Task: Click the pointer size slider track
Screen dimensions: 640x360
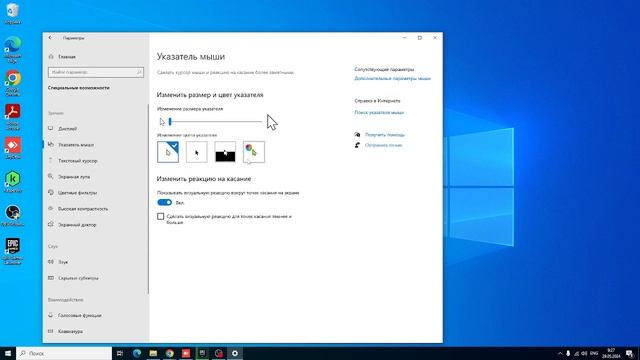Action: point(215,121)
